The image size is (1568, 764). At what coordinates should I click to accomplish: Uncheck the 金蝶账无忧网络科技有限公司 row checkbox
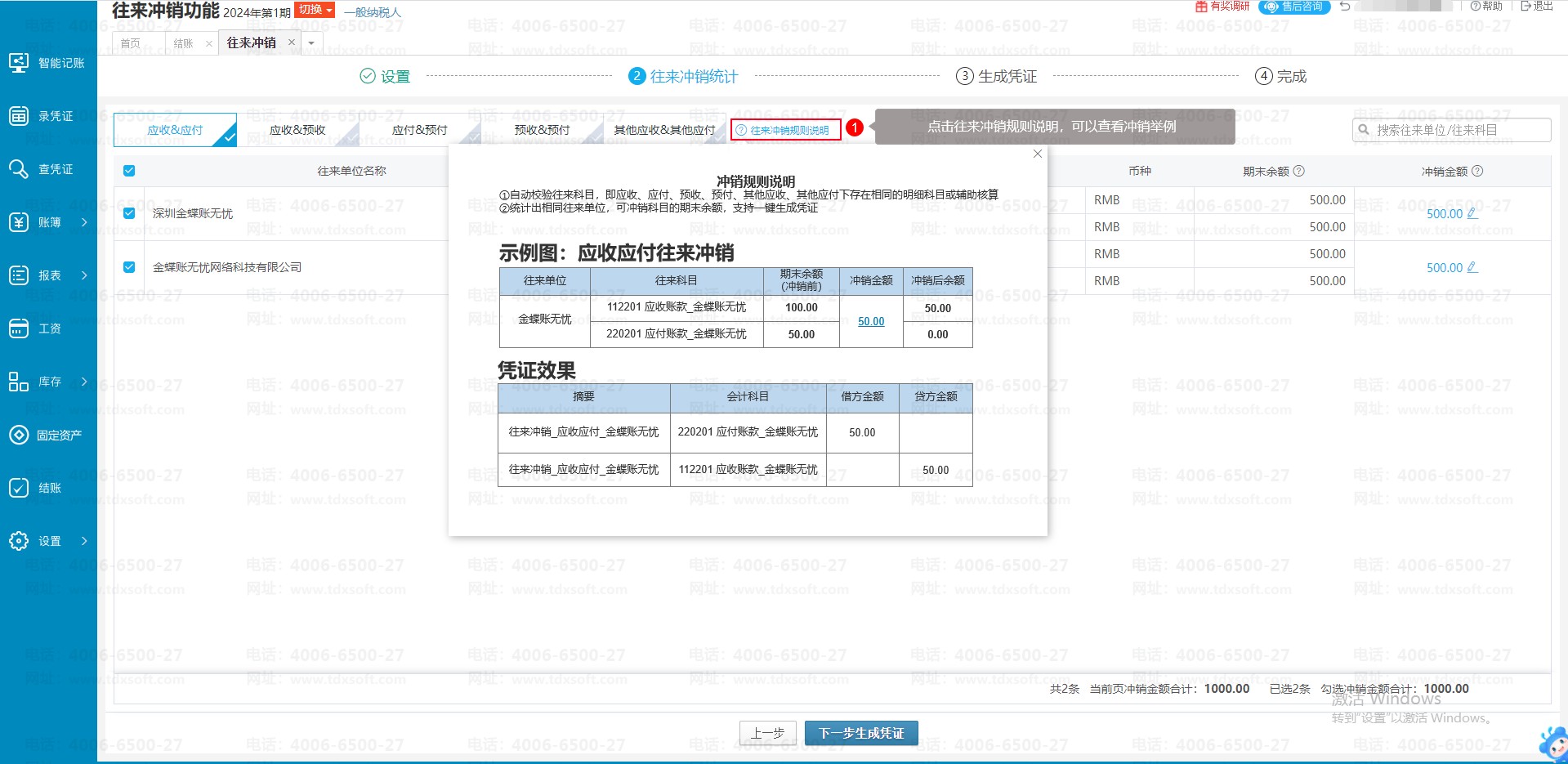pyautogui.click(x=129, y=267)
